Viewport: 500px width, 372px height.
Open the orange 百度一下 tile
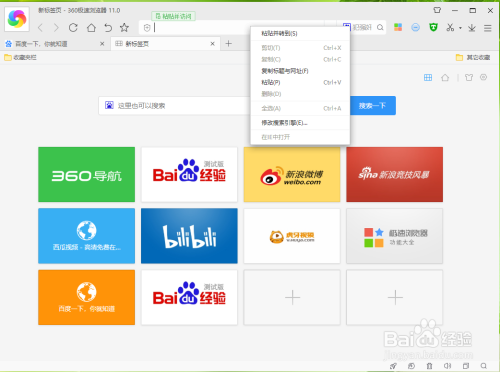[87, 297]
